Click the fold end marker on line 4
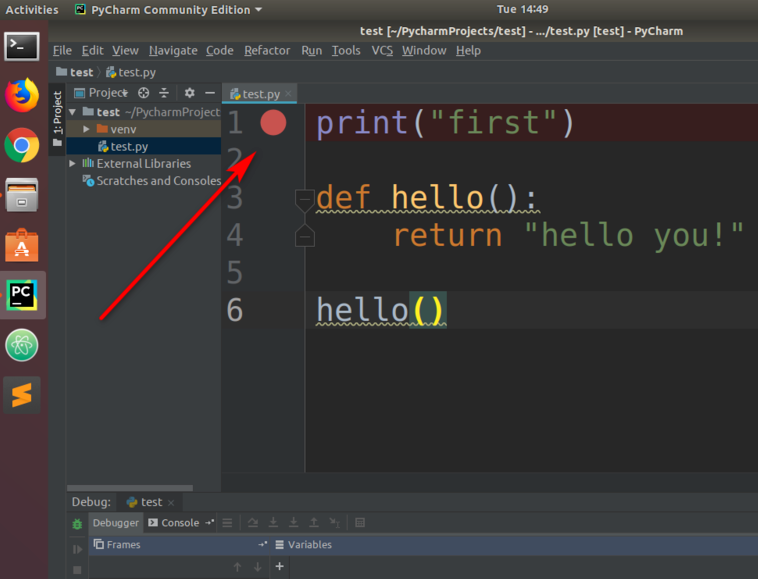Image resolution: width=758 pixels, height=579 pixels. [305, 236]
